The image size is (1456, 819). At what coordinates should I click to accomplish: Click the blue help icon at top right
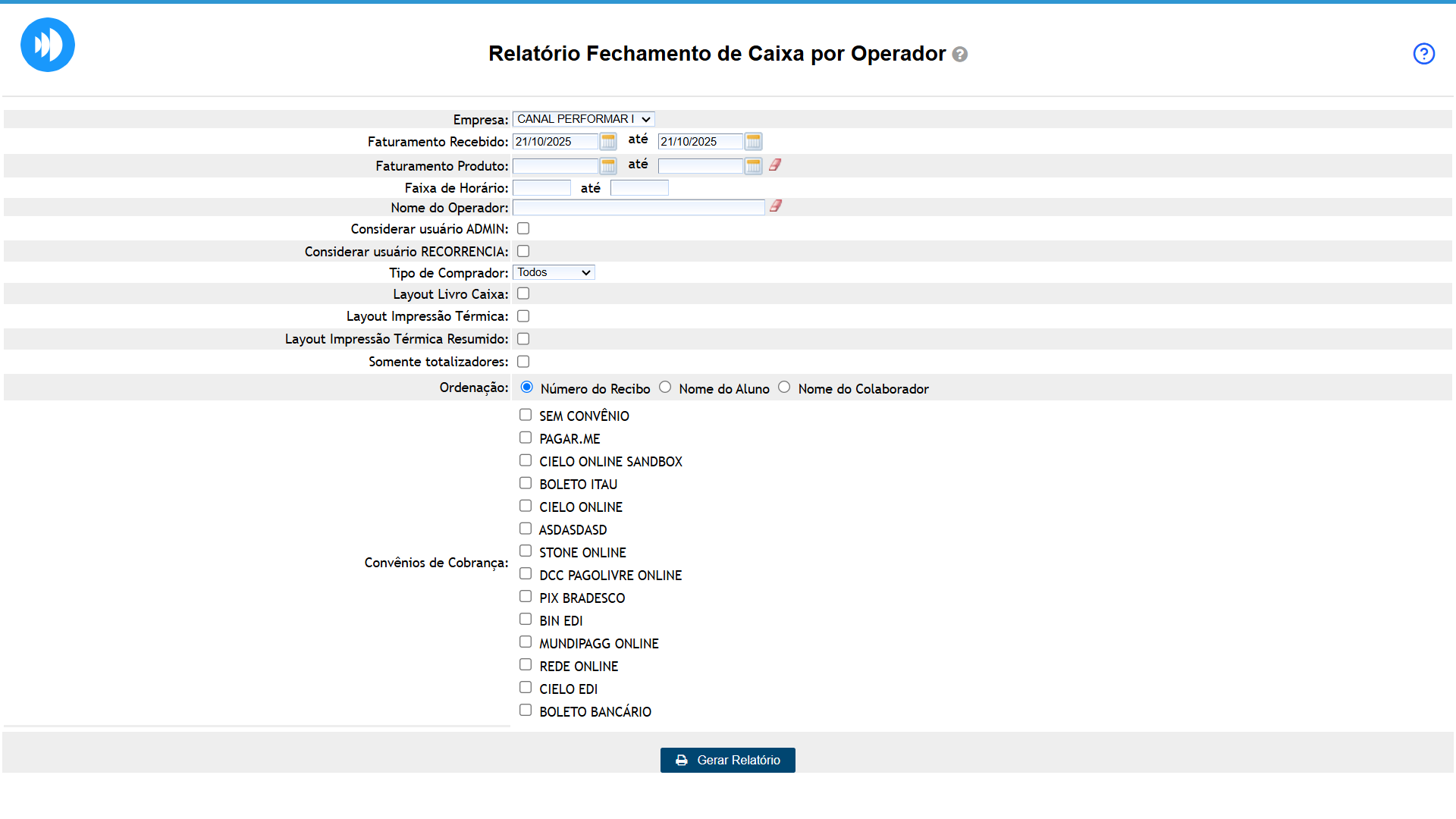[1423, 54]
